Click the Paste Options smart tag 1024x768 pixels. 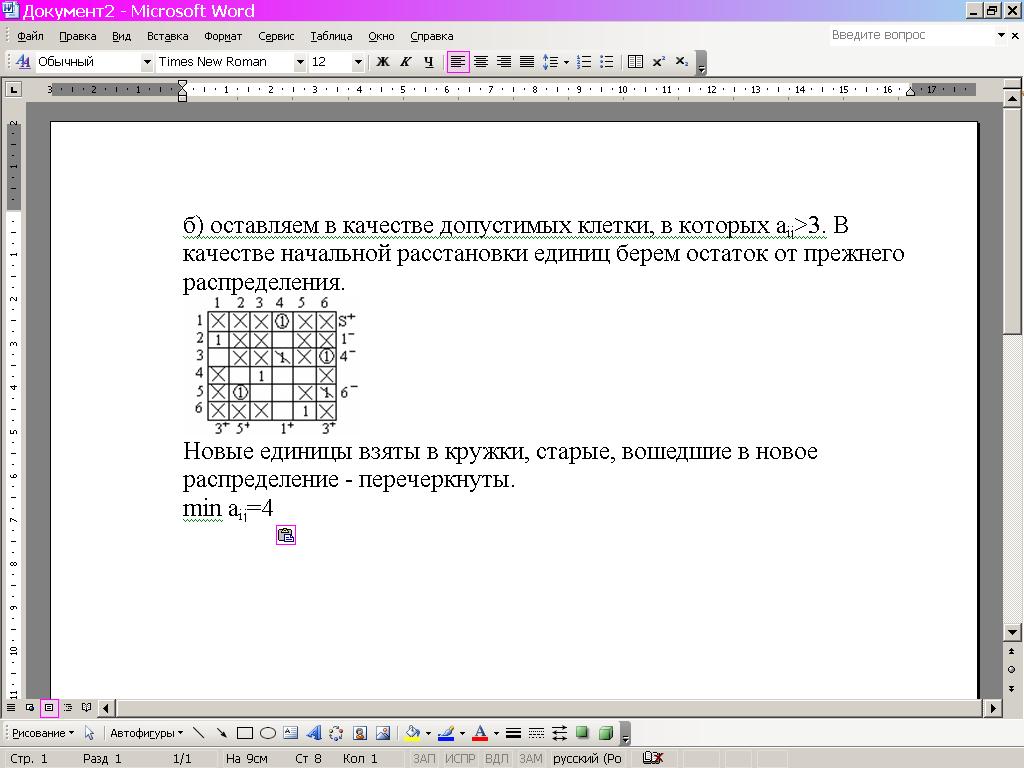(285, 536)
